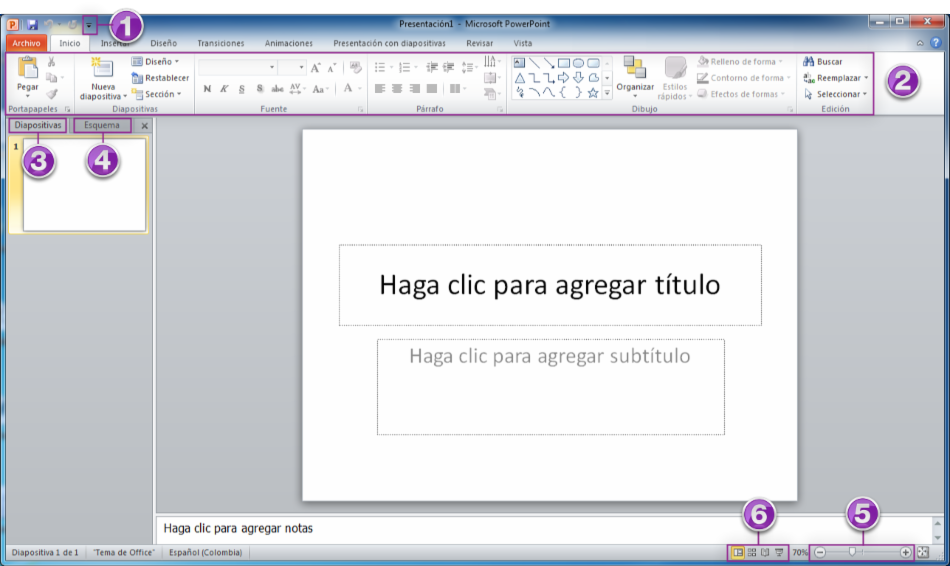Click the 70% zoom level button
Viewport: 950px width, 566px height.
[x=800, y=552]
